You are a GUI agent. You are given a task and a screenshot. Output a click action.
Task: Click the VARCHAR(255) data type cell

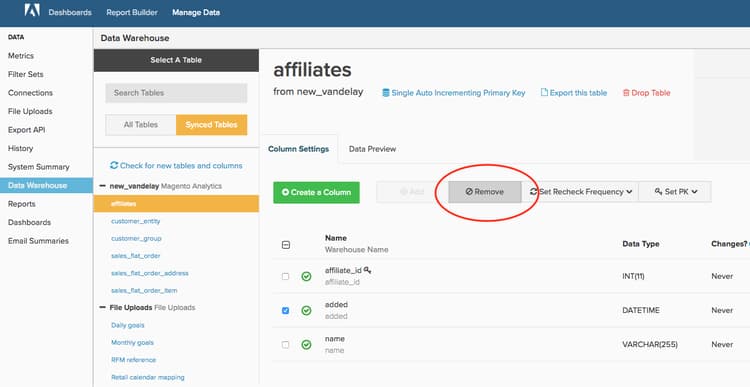point(650,344)
